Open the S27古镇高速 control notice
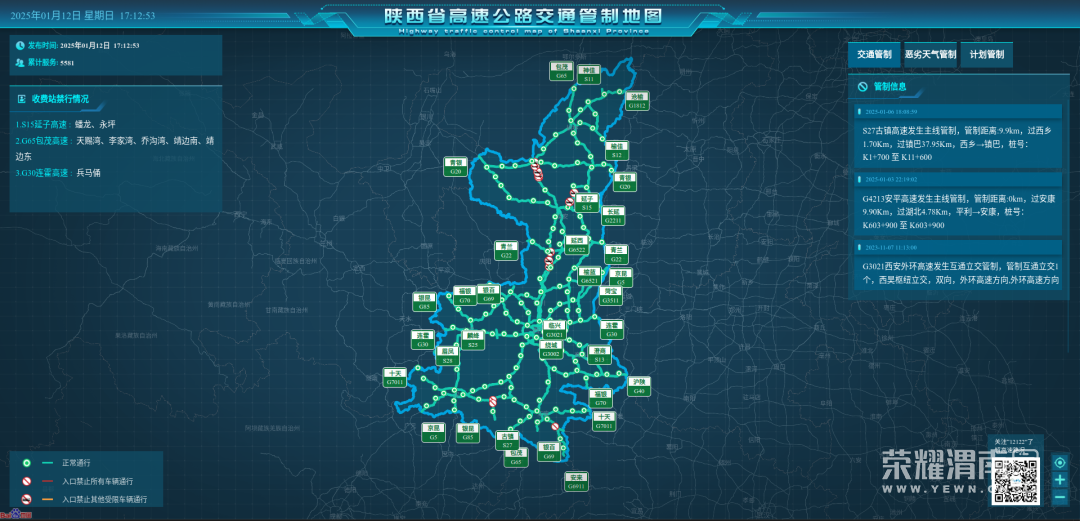 pos(954,143)
